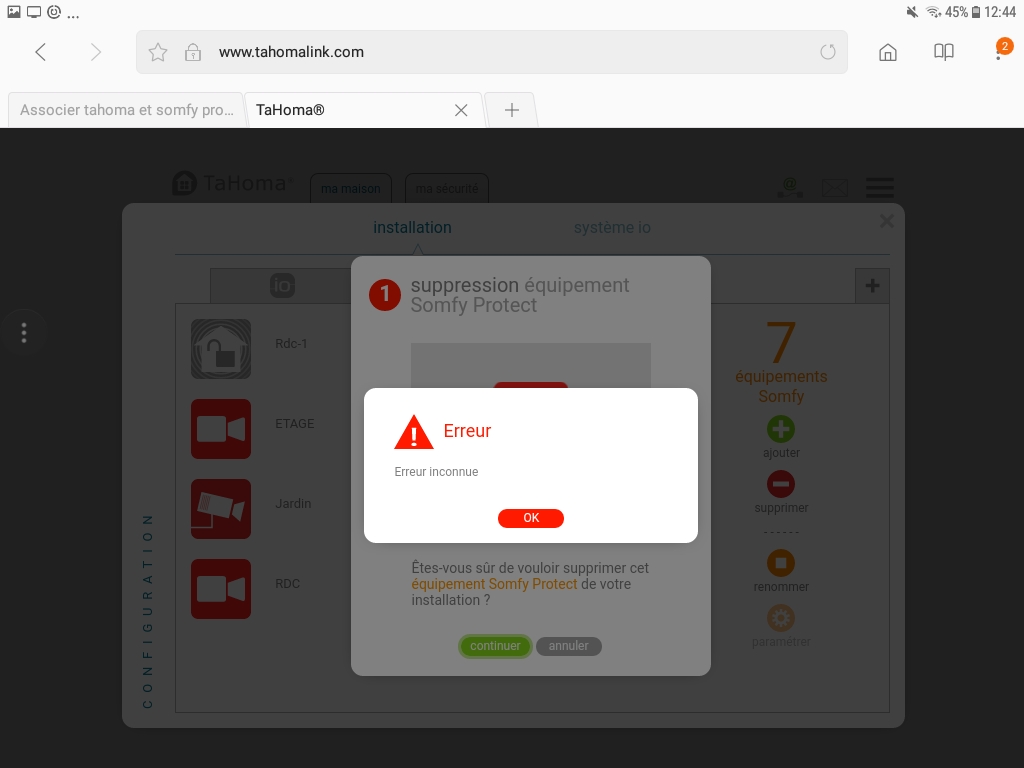The height and width of the screenshot is (768, 1024).
Task: Click the Erreur inconnue message text
Action: tap(436, 472)
